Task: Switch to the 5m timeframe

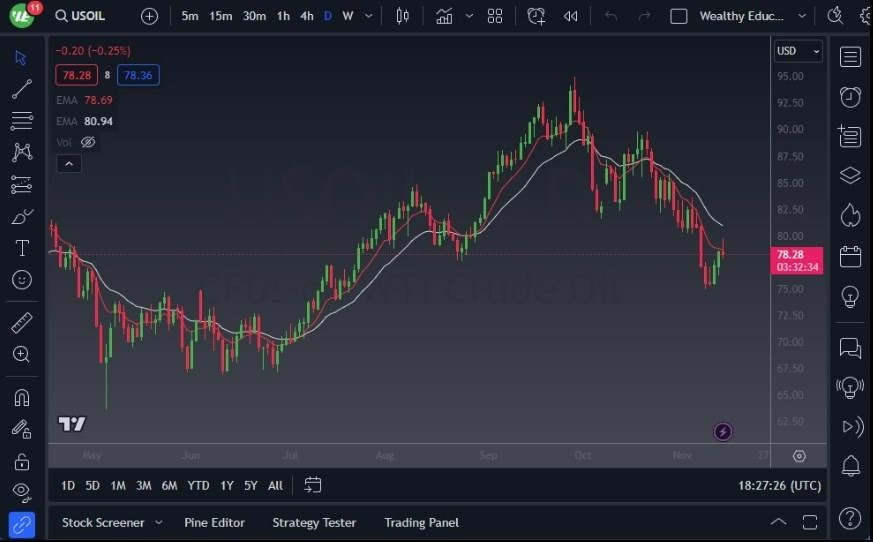Action: point(190,16)
